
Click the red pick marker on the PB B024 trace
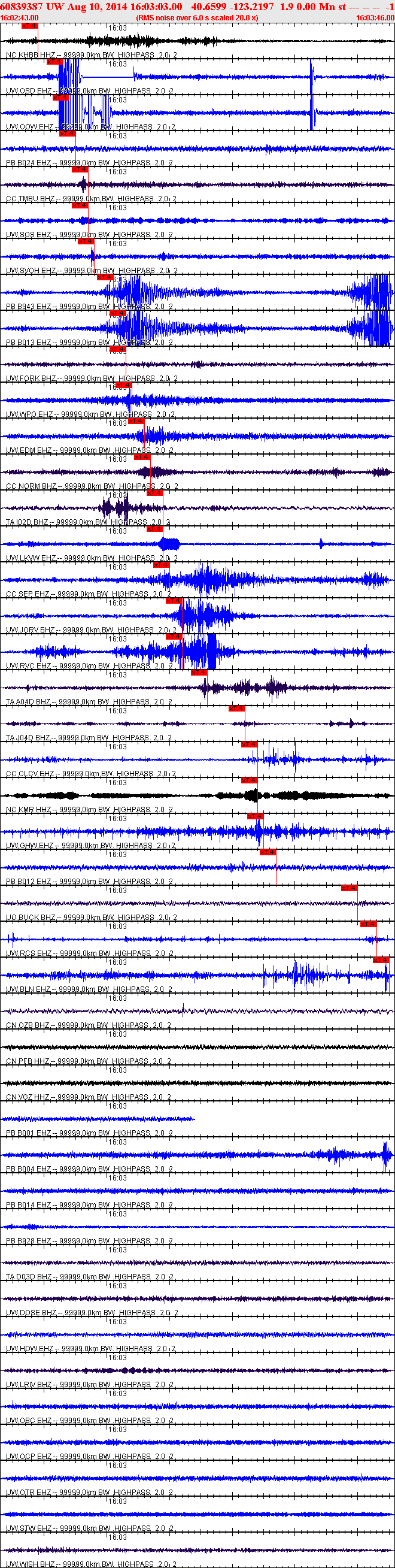pyautogui.click(x=67, y=134)
